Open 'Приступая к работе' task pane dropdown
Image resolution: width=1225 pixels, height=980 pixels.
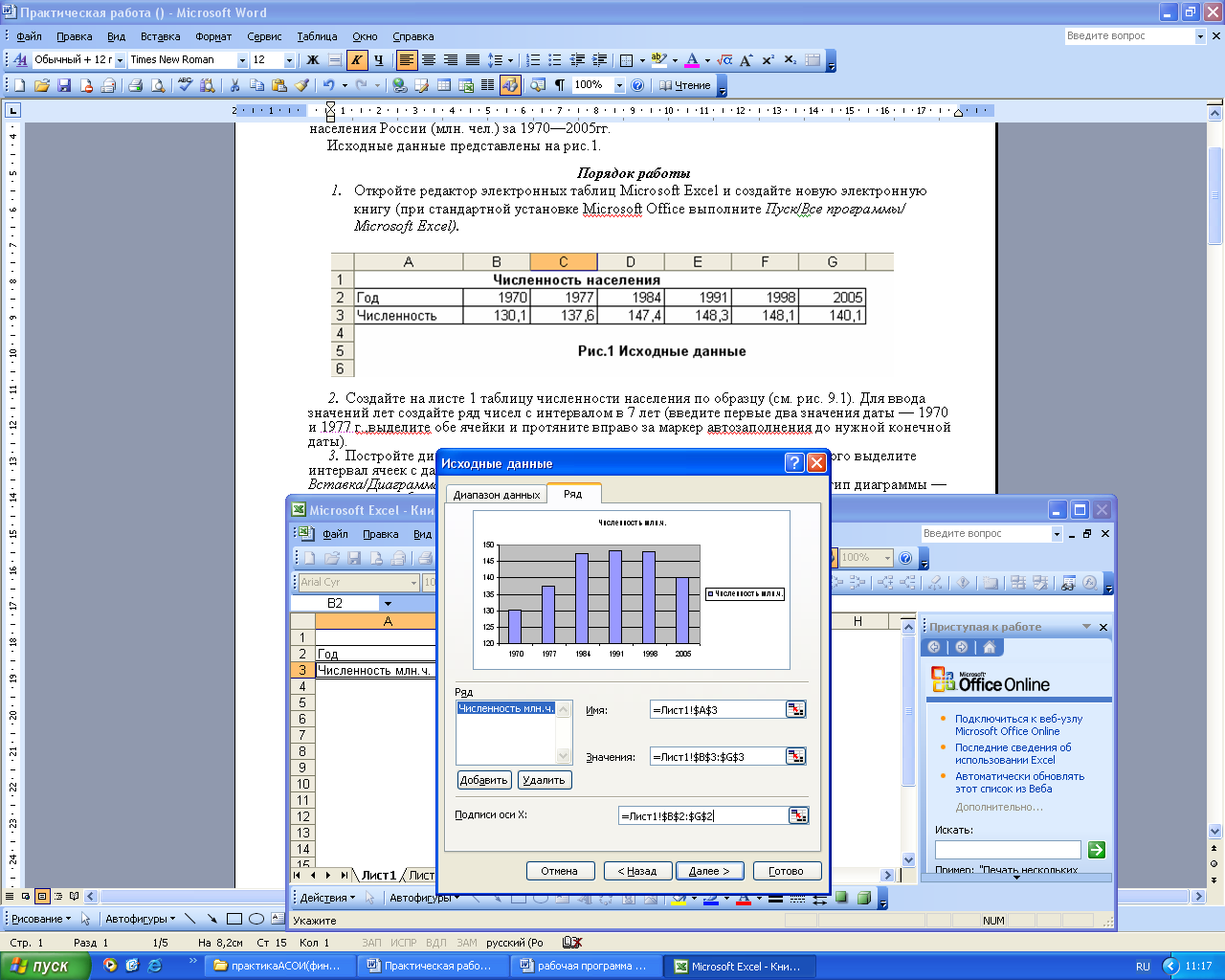pos(1086,627)
